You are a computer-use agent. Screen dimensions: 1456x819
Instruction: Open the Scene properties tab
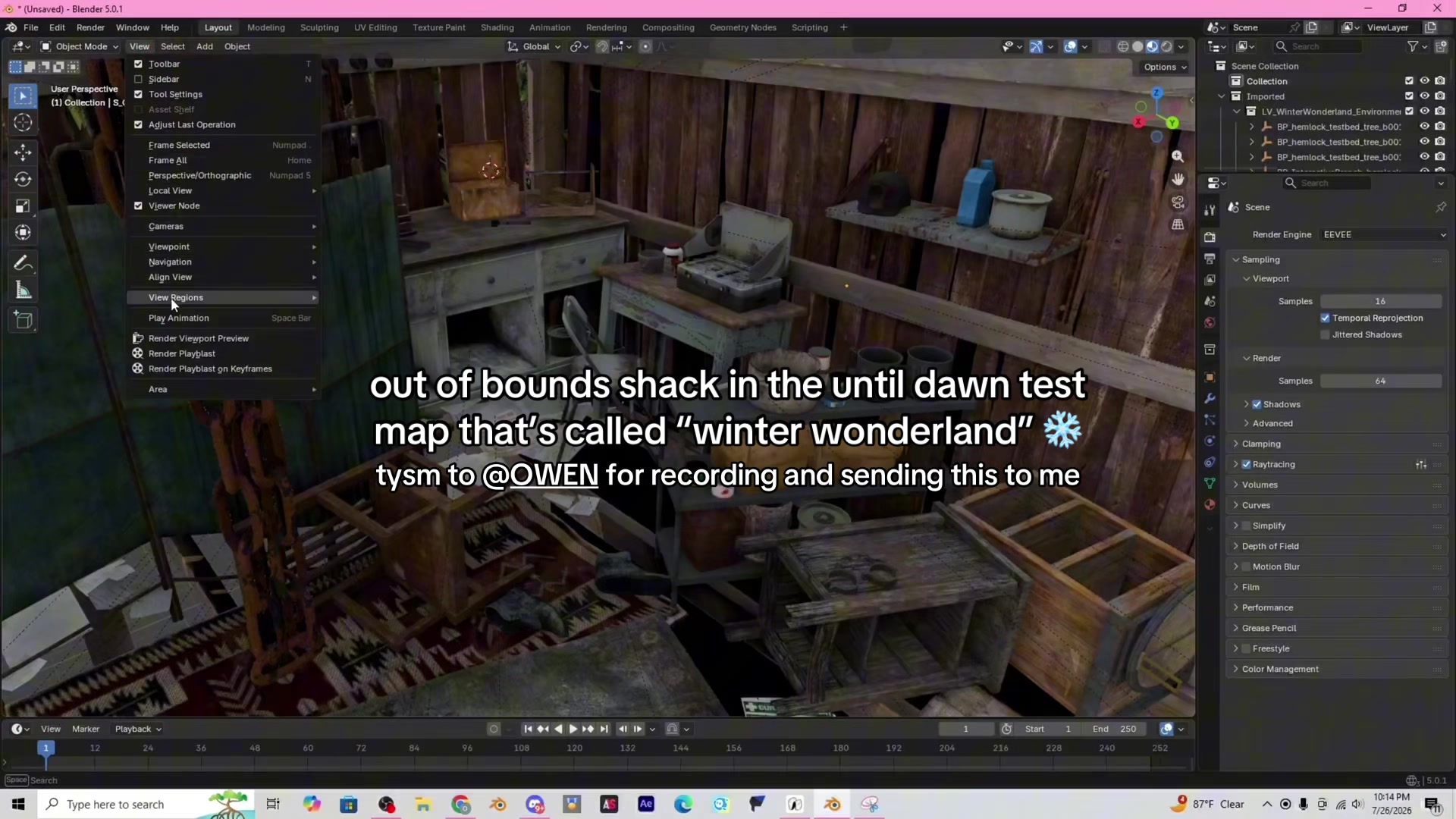pyautogui.click(x=1210, y=301)
